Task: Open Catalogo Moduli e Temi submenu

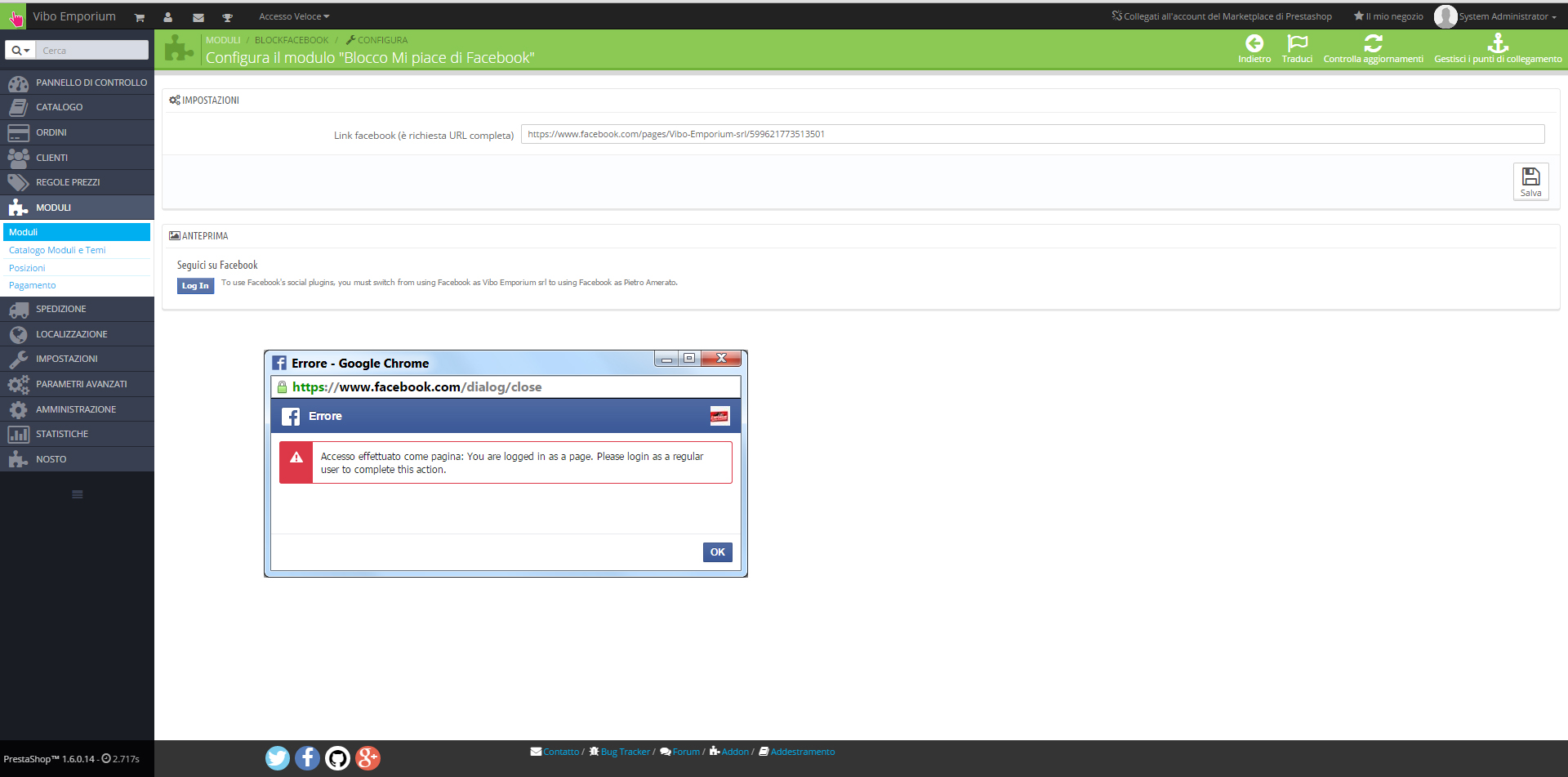Action: point(57,250)
